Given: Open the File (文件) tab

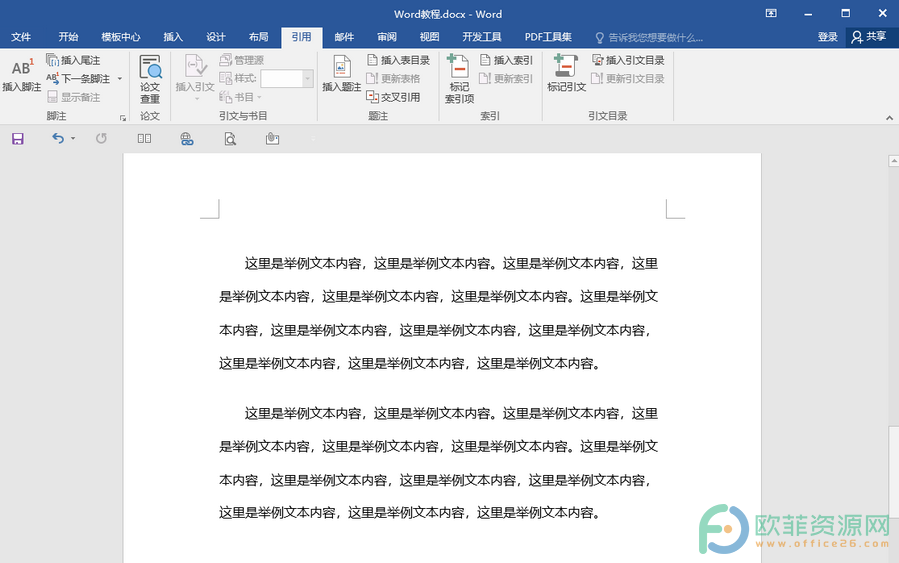Looking at the screenshot, I should (21, 37).
